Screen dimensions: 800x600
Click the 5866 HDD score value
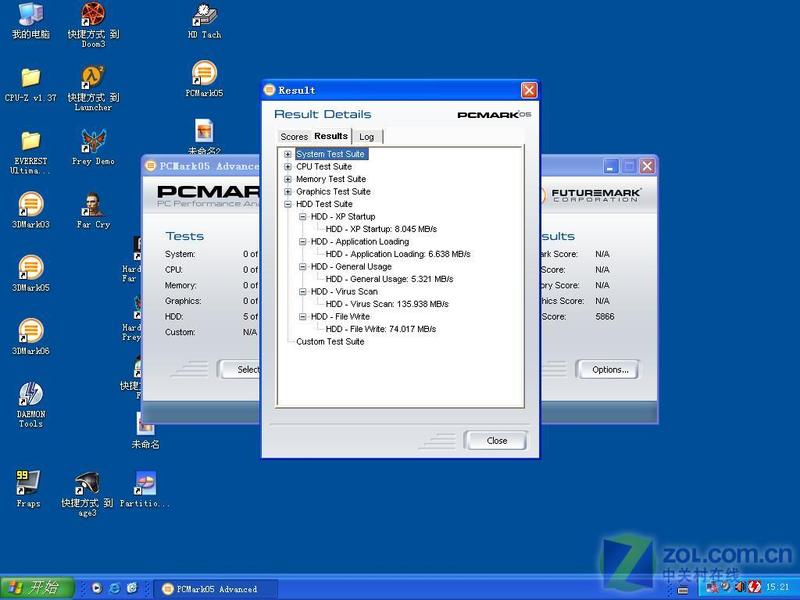tap(605, 316)
